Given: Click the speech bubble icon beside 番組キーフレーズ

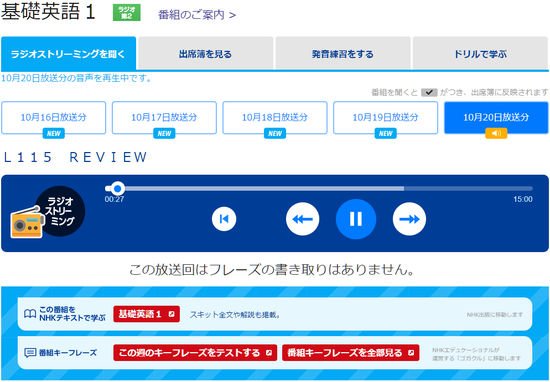Looking at the screenshot, I should [30, 353].
